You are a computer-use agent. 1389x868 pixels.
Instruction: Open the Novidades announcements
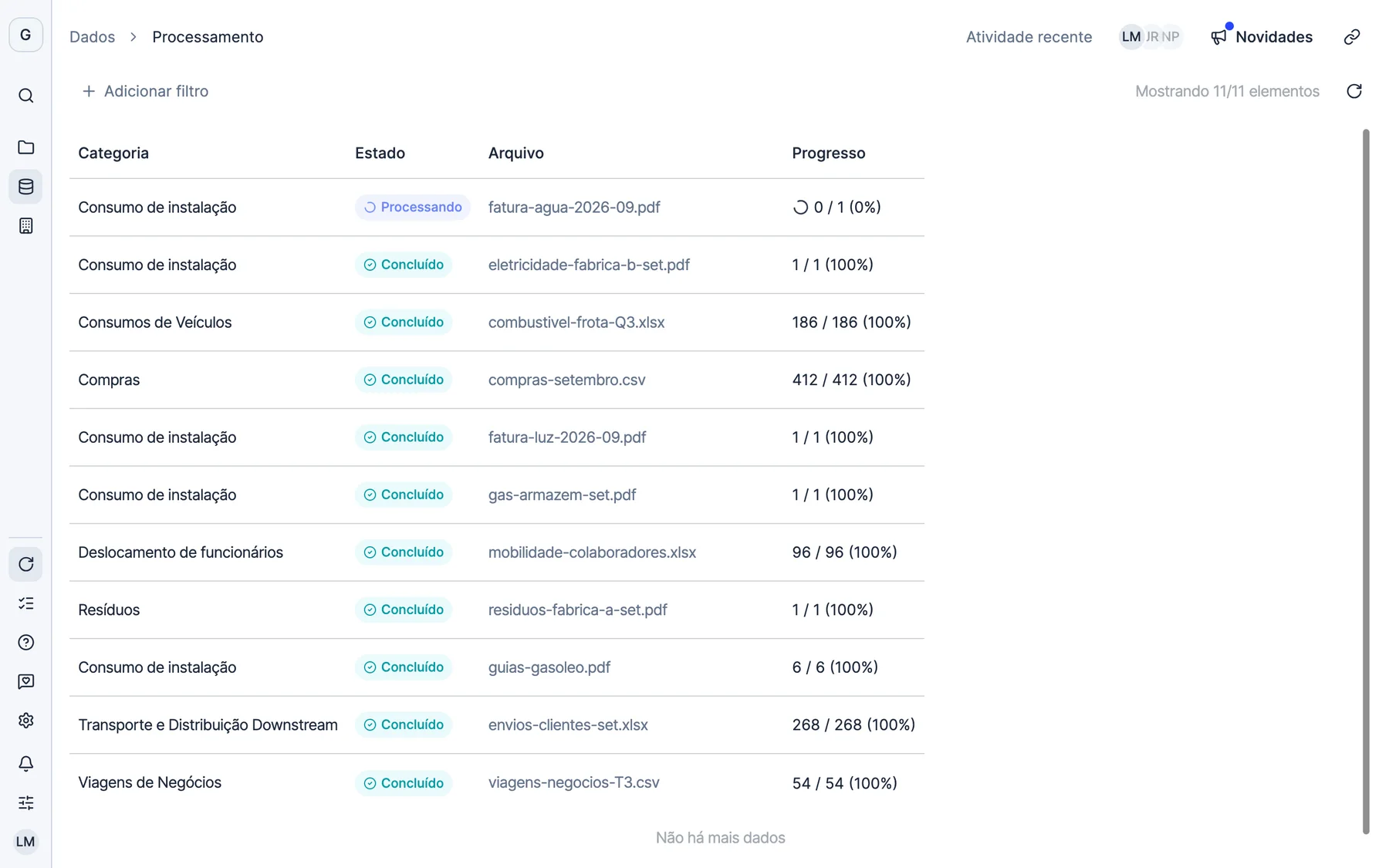(x=1261, y=37)
